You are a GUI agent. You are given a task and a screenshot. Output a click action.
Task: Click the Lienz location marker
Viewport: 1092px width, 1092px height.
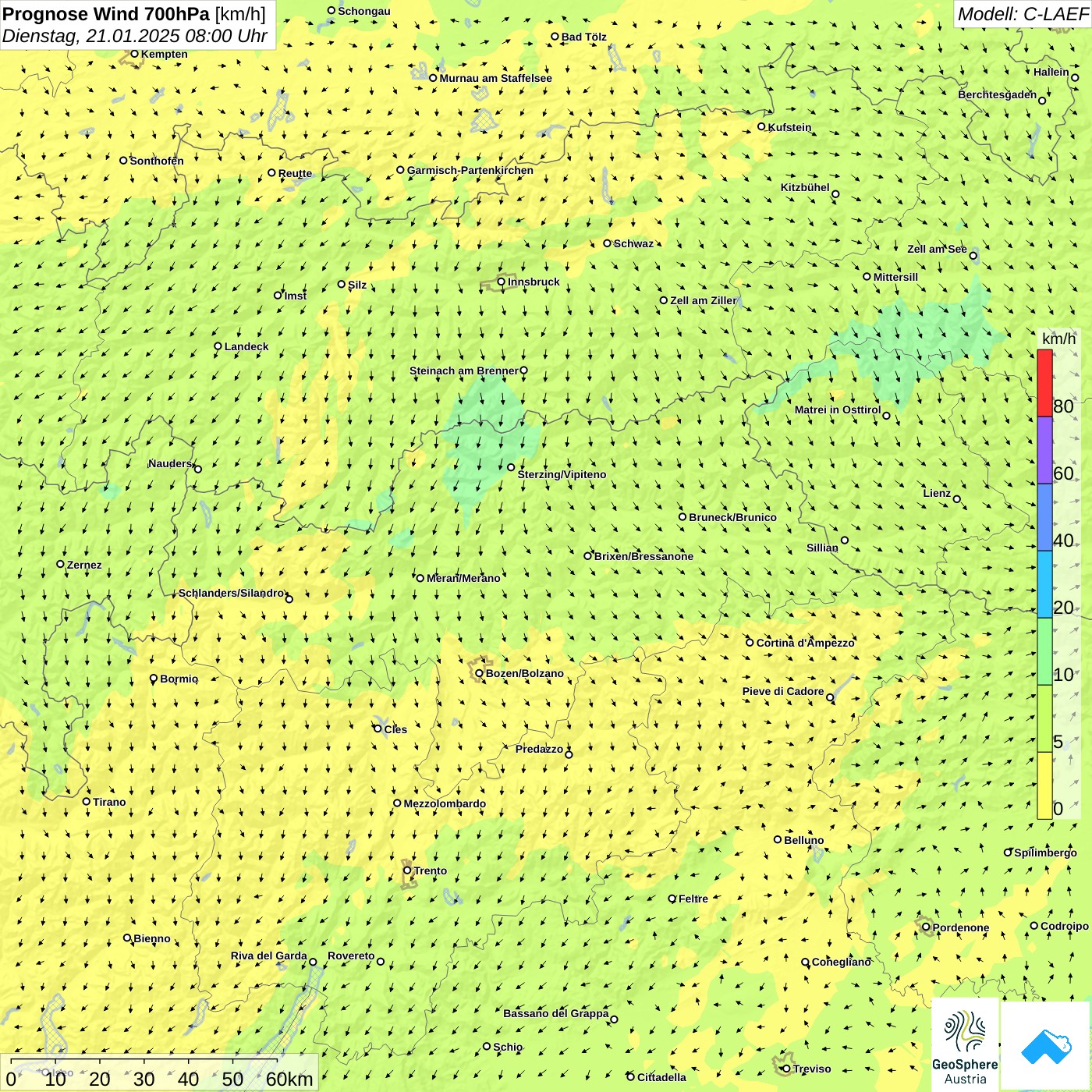coord(957,499)
